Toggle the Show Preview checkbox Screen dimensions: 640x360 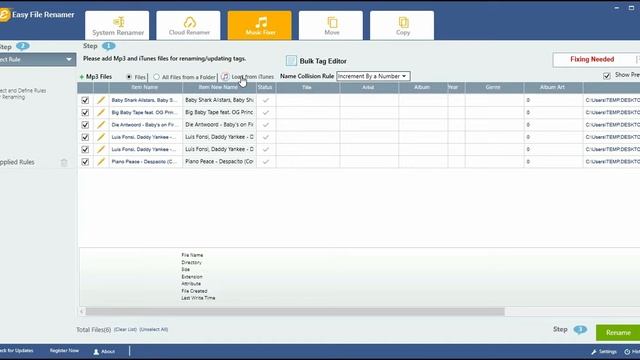[607, 76]
